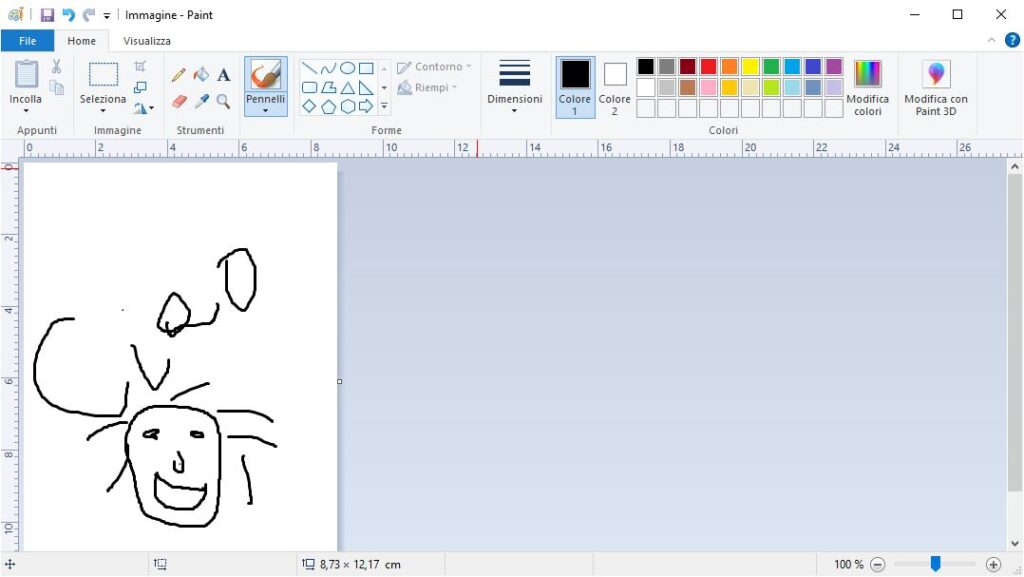Expand the Incolla dropdown arrow
This screenshot has width=1024, height=577.
(x=26, y=111)
